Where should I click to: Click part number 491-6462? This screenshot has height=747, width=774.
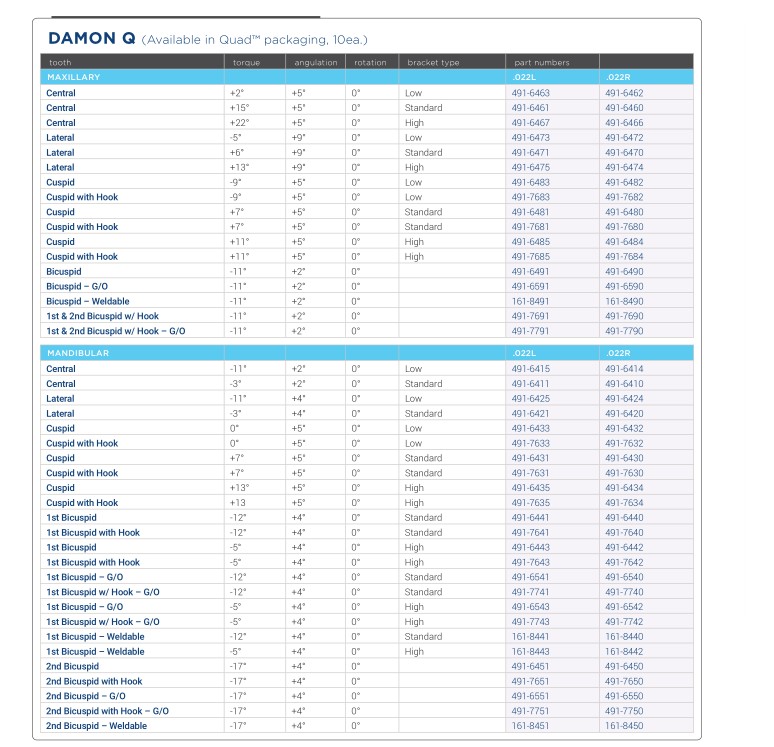pyautogui.click(x=624, y=93)
